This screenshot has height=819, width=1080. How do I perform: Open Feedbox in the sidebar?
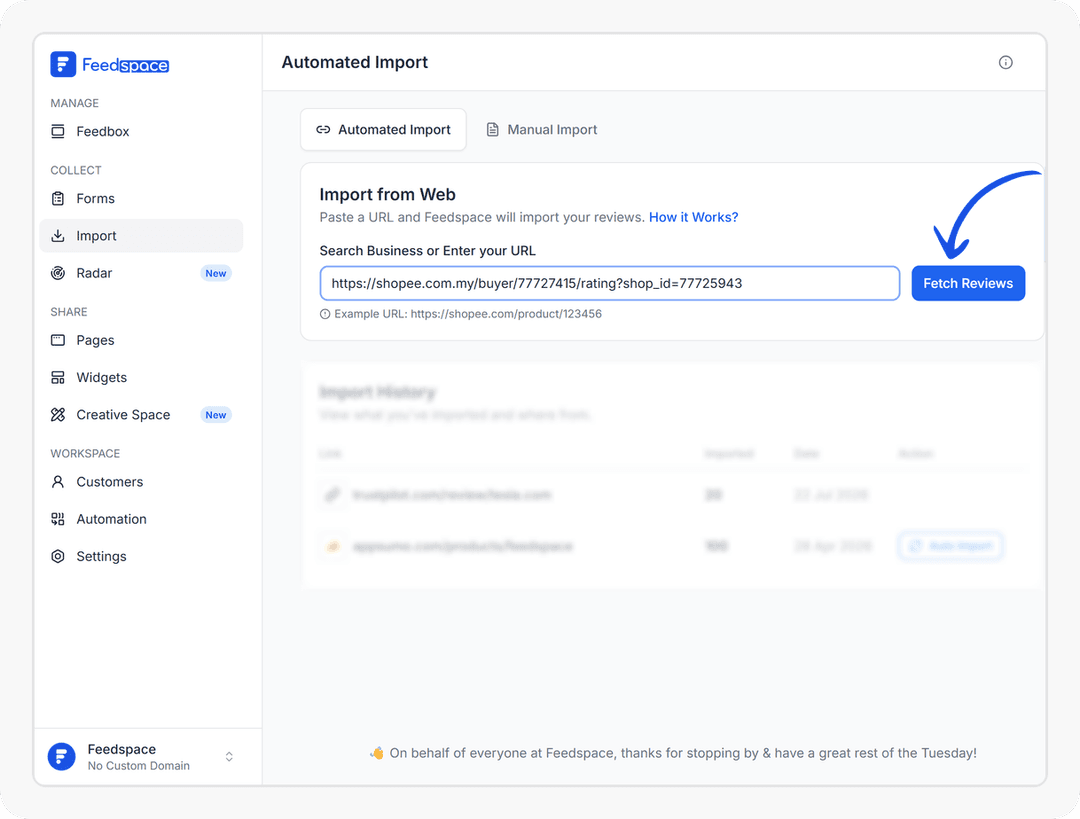(x=141, y=132)
